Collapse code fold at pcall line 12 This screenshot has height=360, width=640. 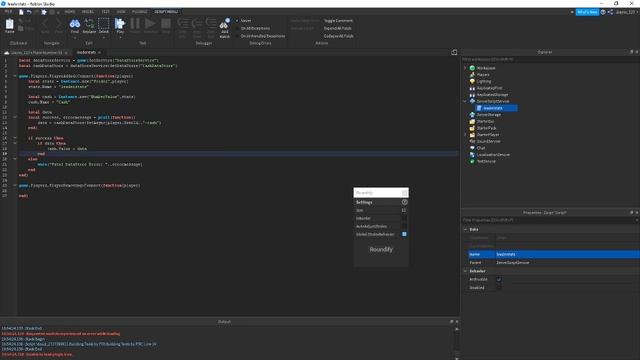[x=15, y=117]
